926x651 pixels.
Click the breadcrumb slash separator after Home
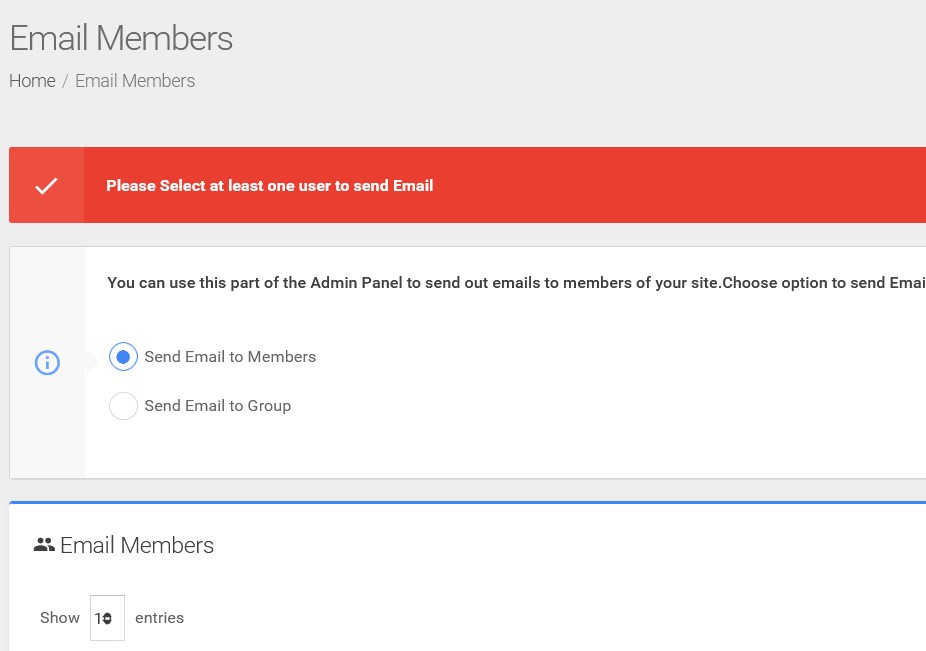pyautogui.click(x=65, y=81)
